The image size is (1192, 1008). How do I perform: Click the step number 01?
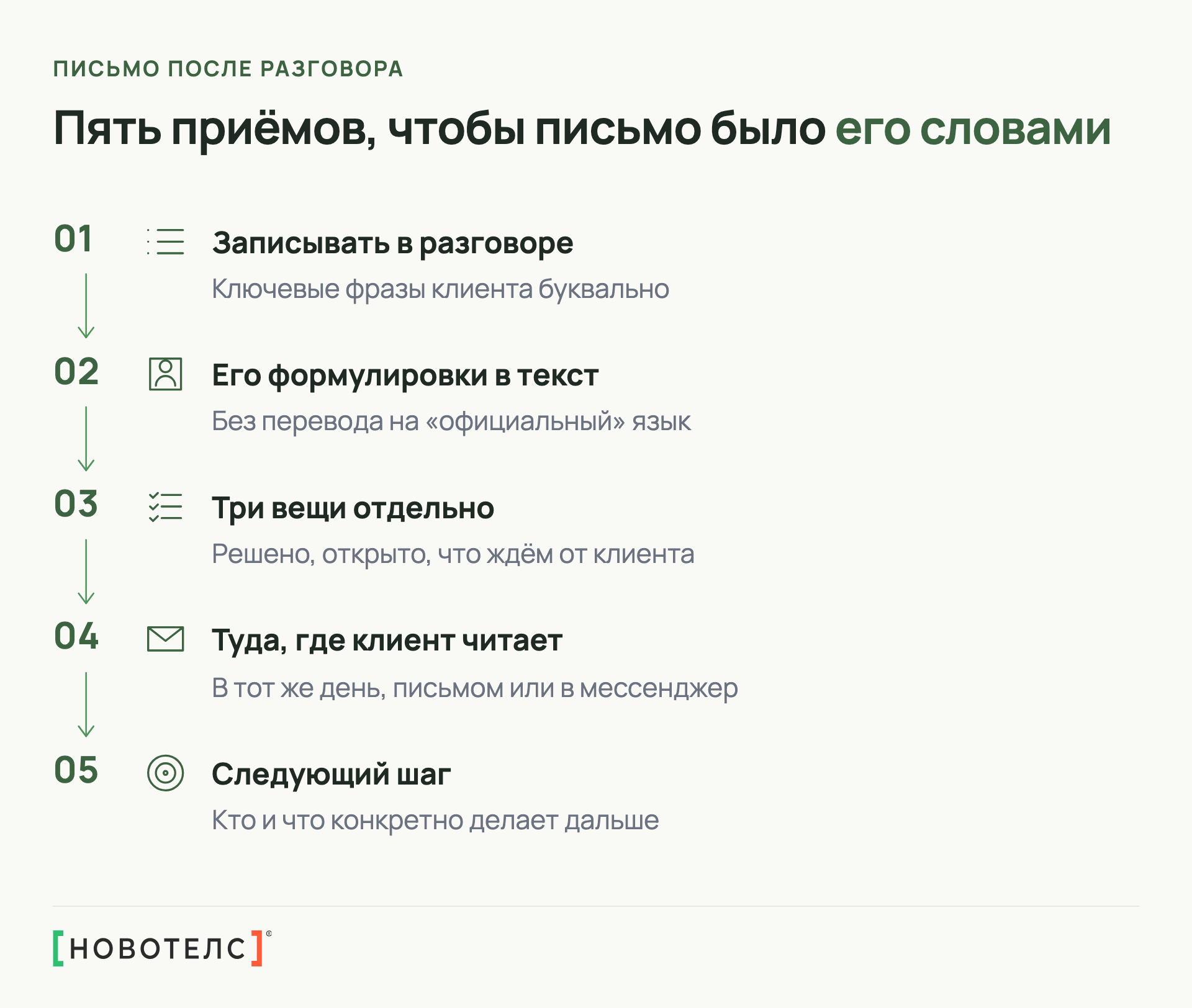tap(73, 239)
